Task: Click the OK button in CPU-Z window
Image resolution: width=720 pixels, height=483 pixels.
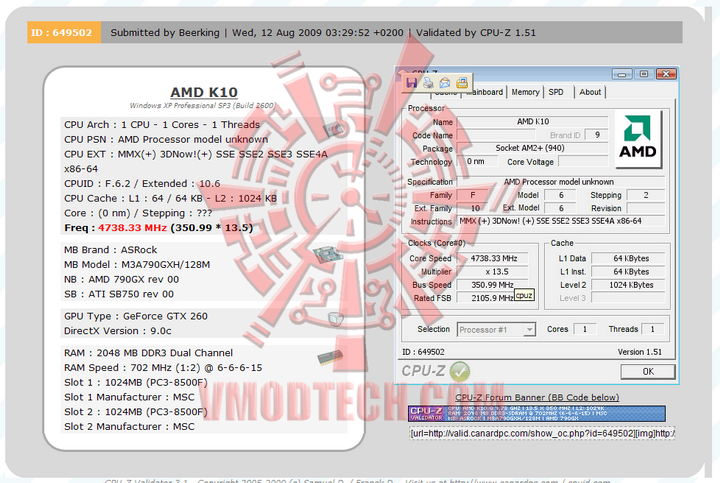Action: point(648,371)
